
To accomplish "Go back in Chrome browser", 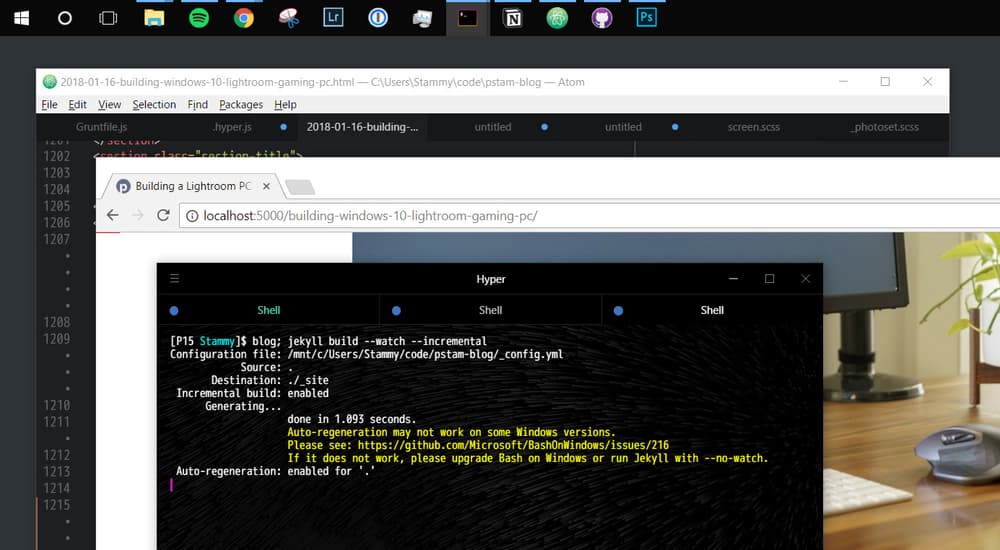I will tap(113, 215).
